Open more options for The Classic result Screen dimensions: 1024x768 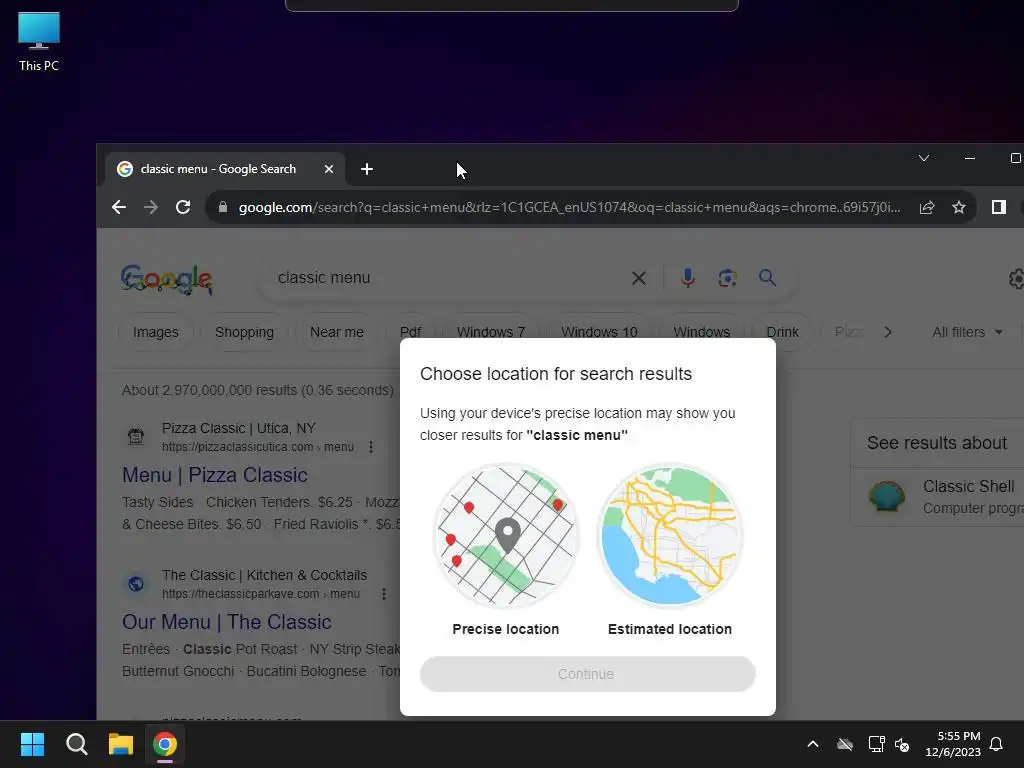point(384,594)
